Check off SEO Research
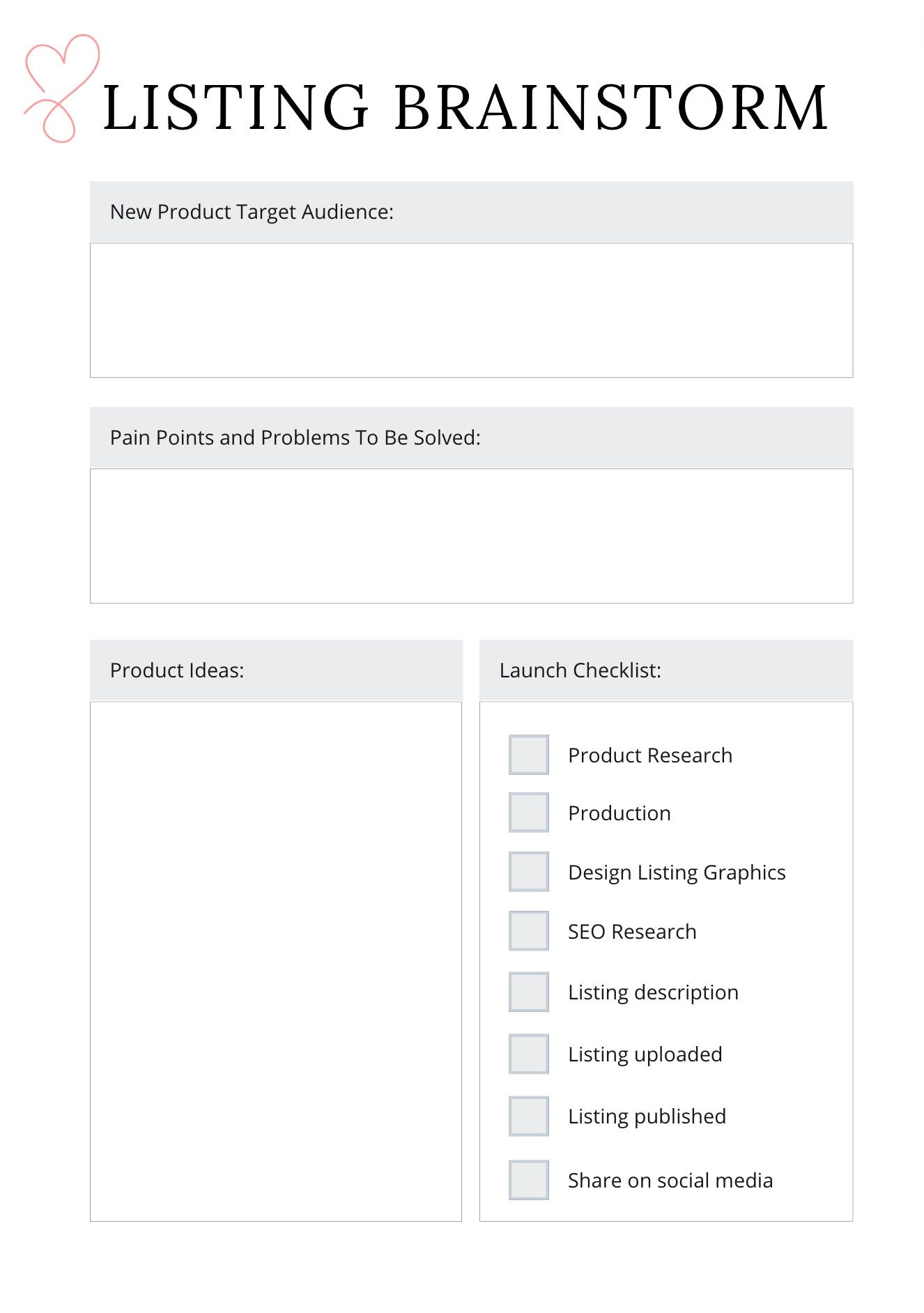Viewport: 924px width, 1313px height. pyautogui.click(x=528, y=931)
